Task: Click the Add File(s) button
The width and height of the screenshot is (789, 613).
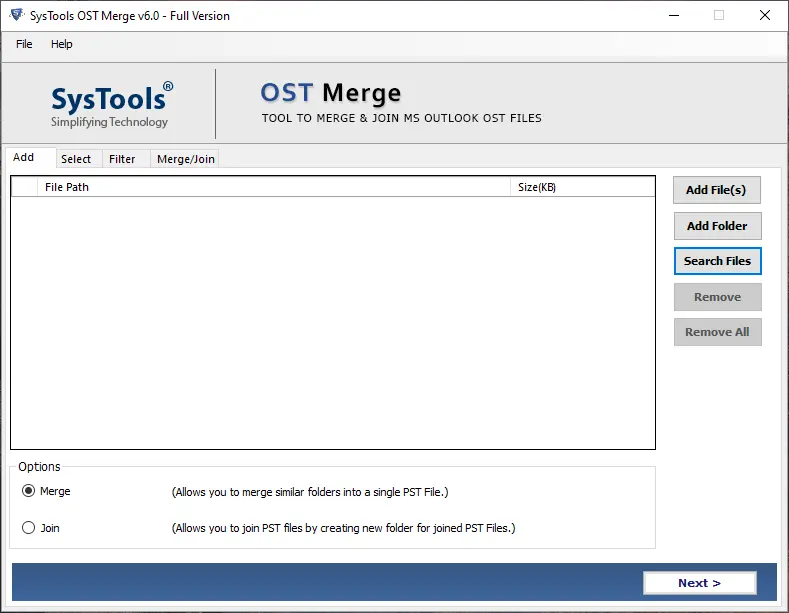Action: pyautogui.click(x=717, y=190)
